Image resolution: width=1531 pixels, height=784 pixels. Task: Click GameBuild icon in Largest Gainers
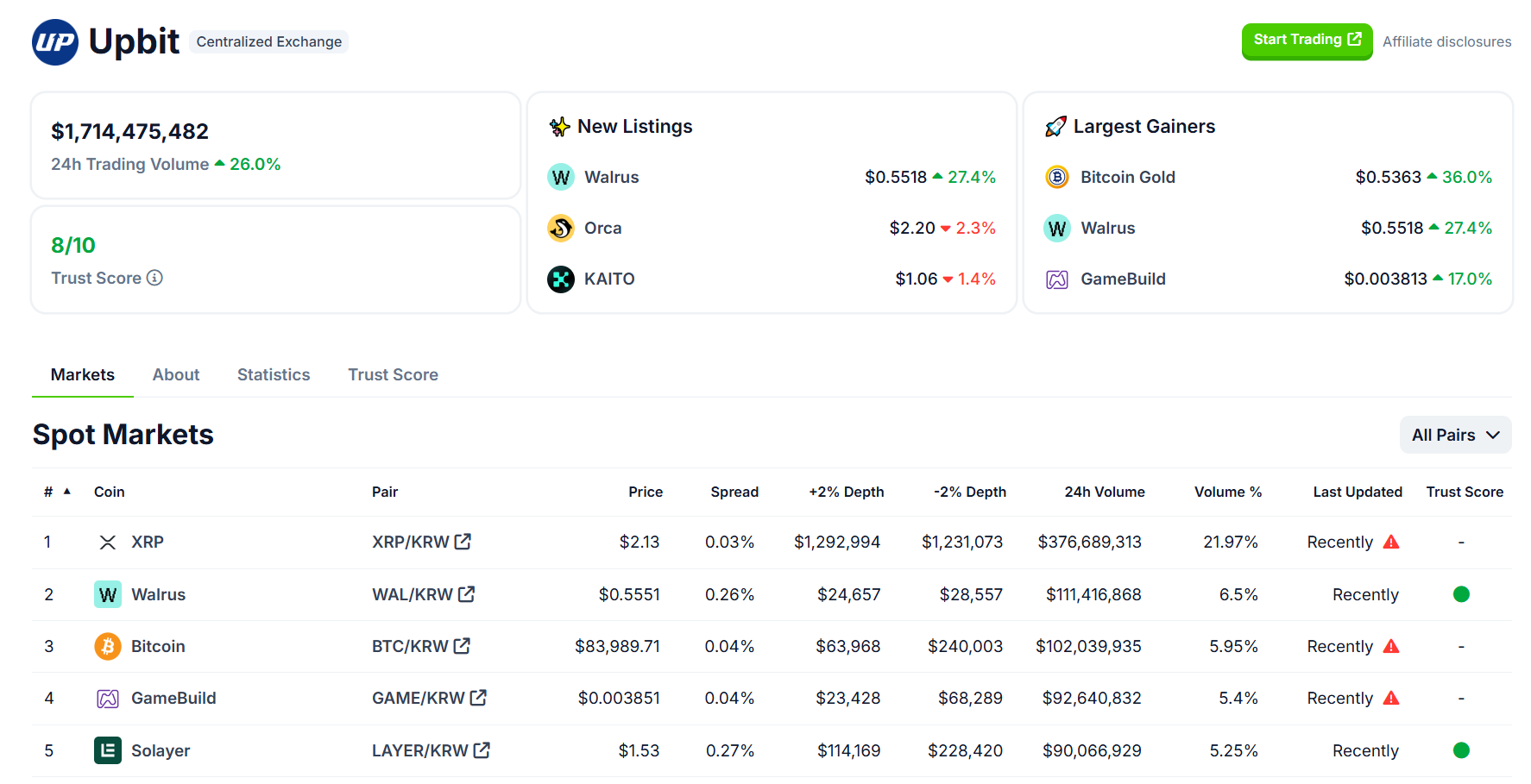pos(1057,279)
